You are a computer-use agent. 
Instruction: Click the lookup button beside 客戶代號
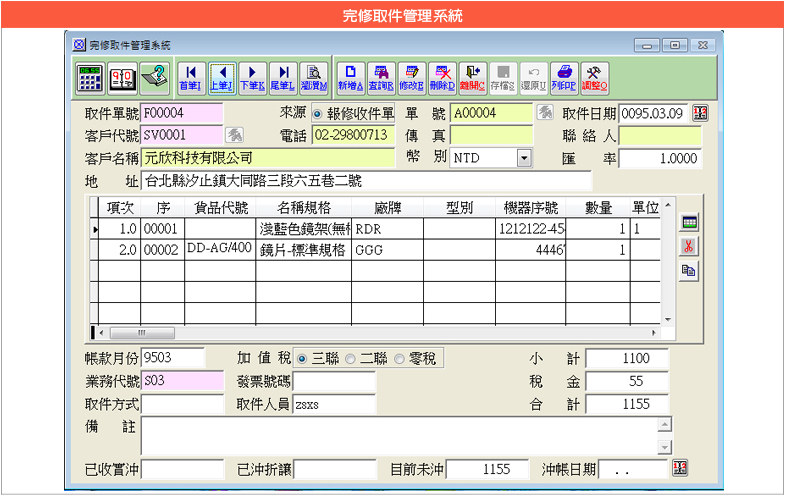click(235, 135)
